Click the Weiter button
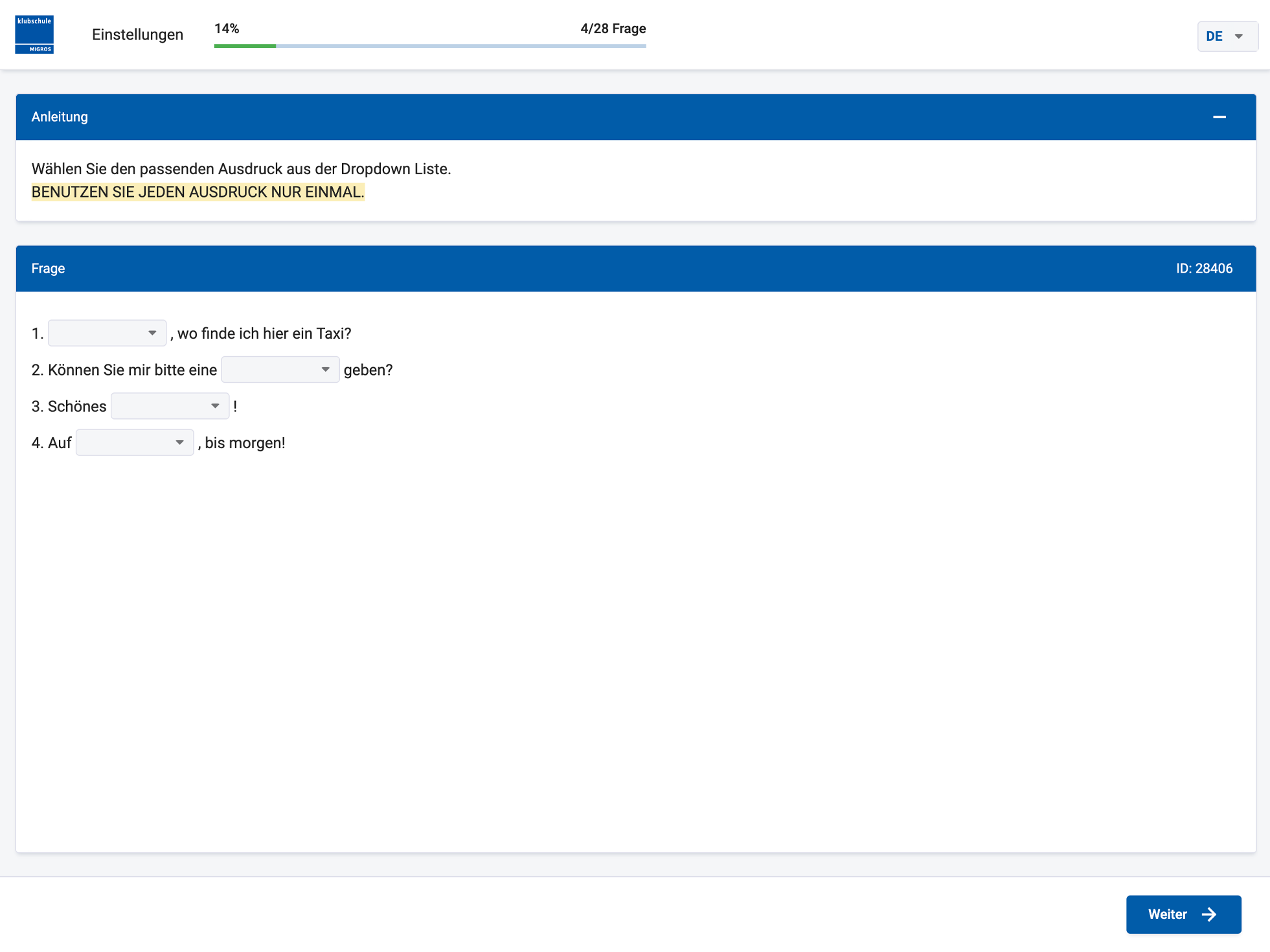This screenshot has height=952, width=1270. pyautogui.click(x=1183, y=914)
